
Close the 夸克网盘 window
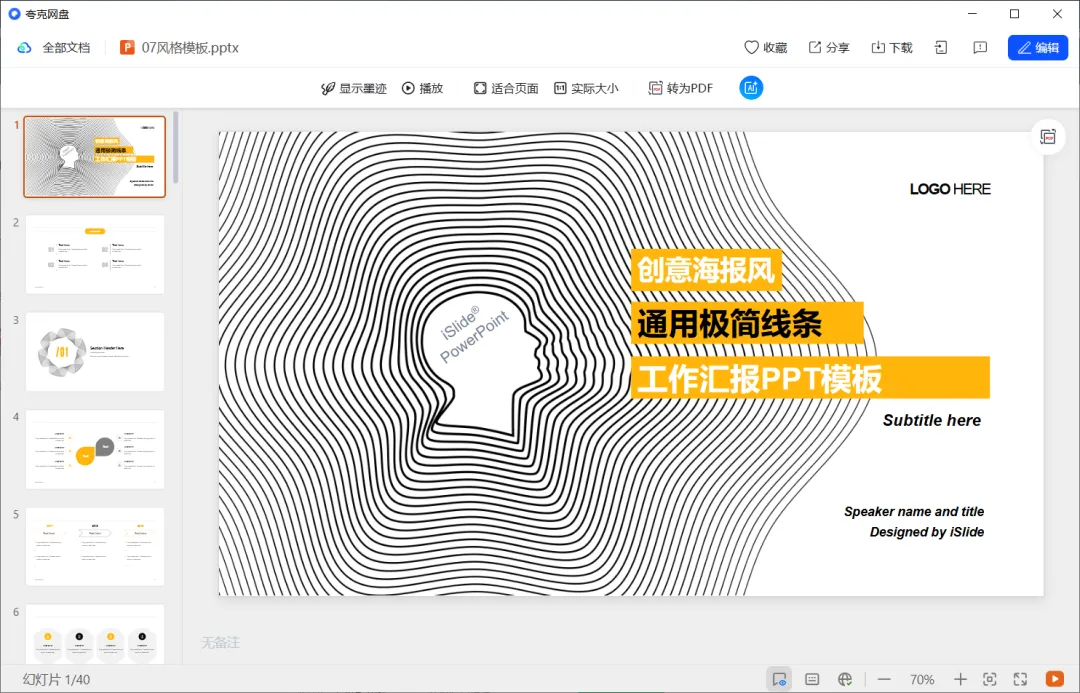click(1057, 14)
